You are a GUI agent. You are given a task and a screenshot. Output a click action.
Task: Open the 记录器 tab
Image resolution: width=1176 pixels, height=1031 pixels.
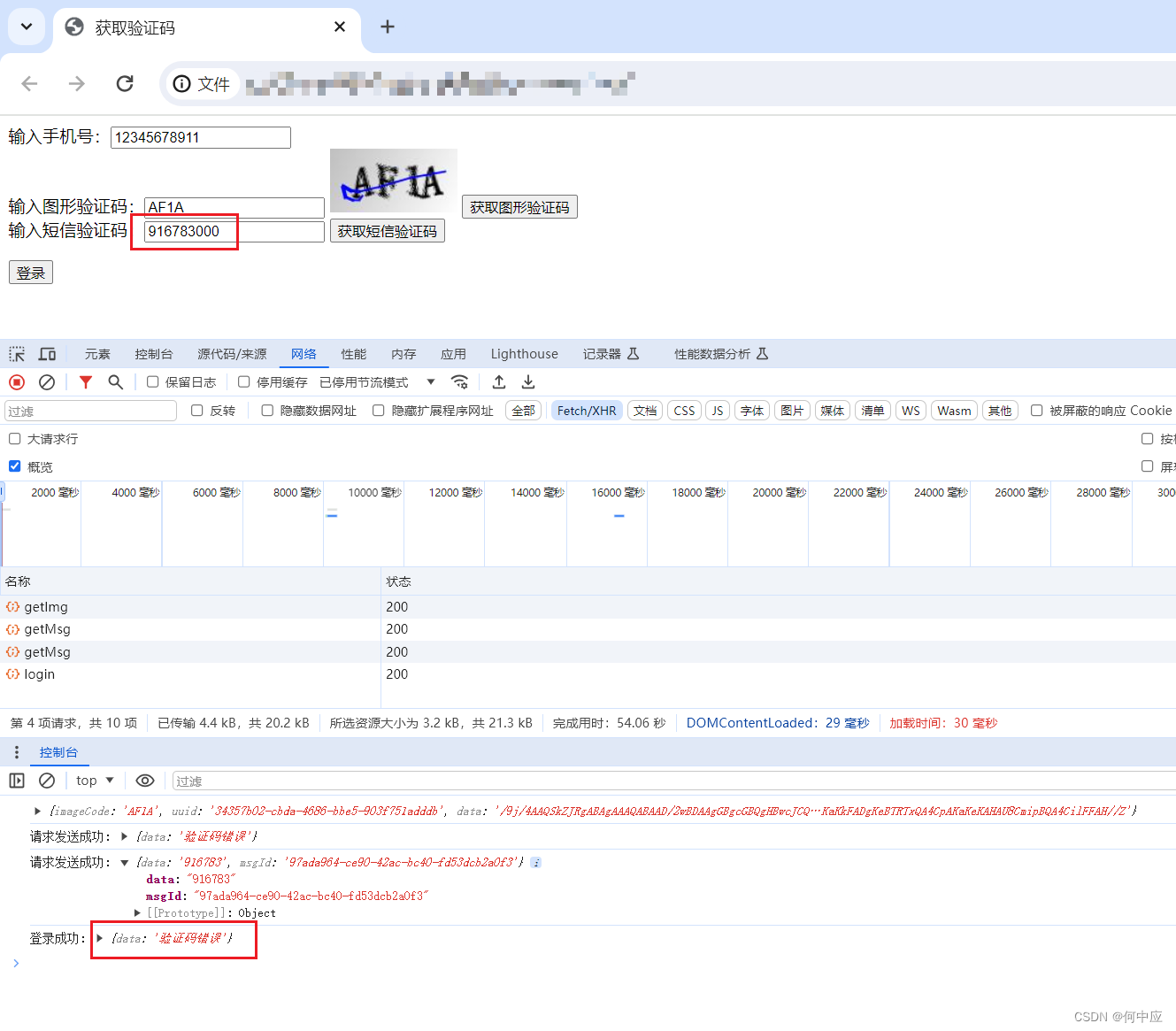[611, 354]
